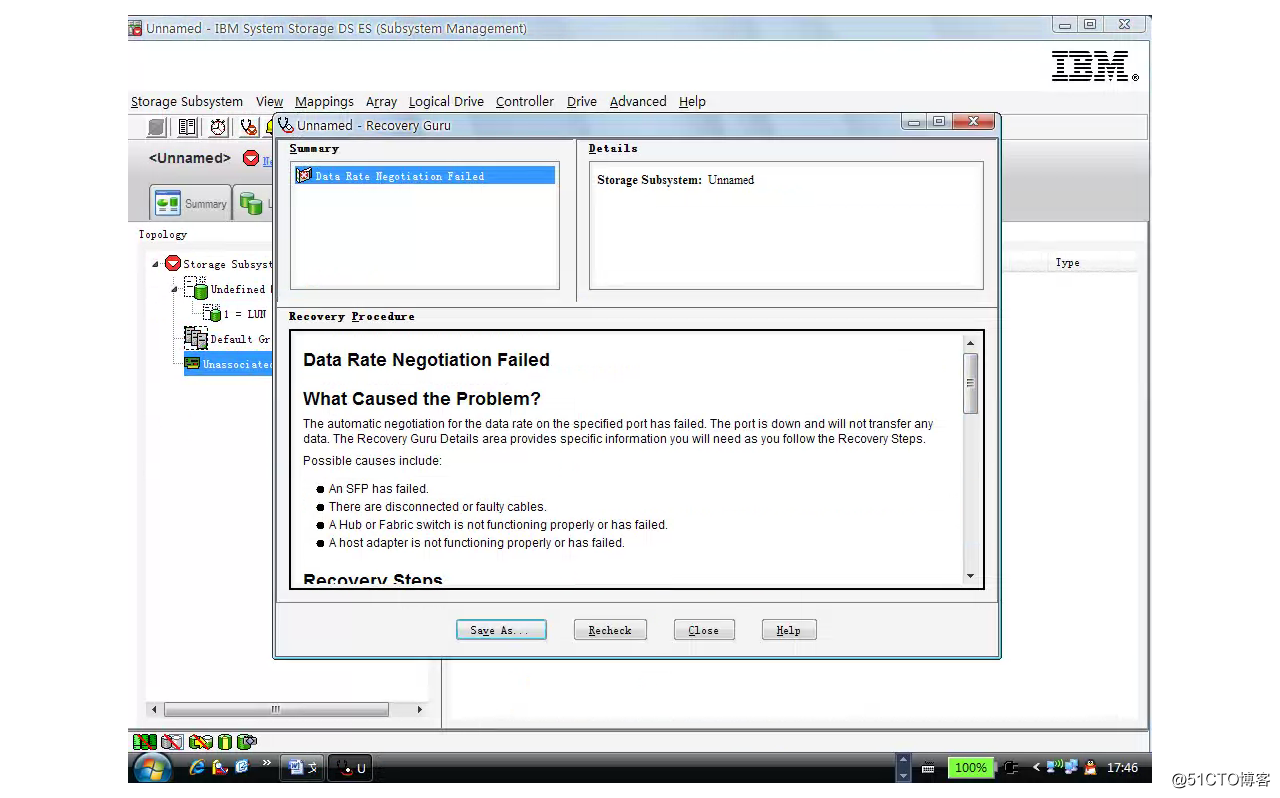Switch to the Summary tab

click(x=191, y=203)
